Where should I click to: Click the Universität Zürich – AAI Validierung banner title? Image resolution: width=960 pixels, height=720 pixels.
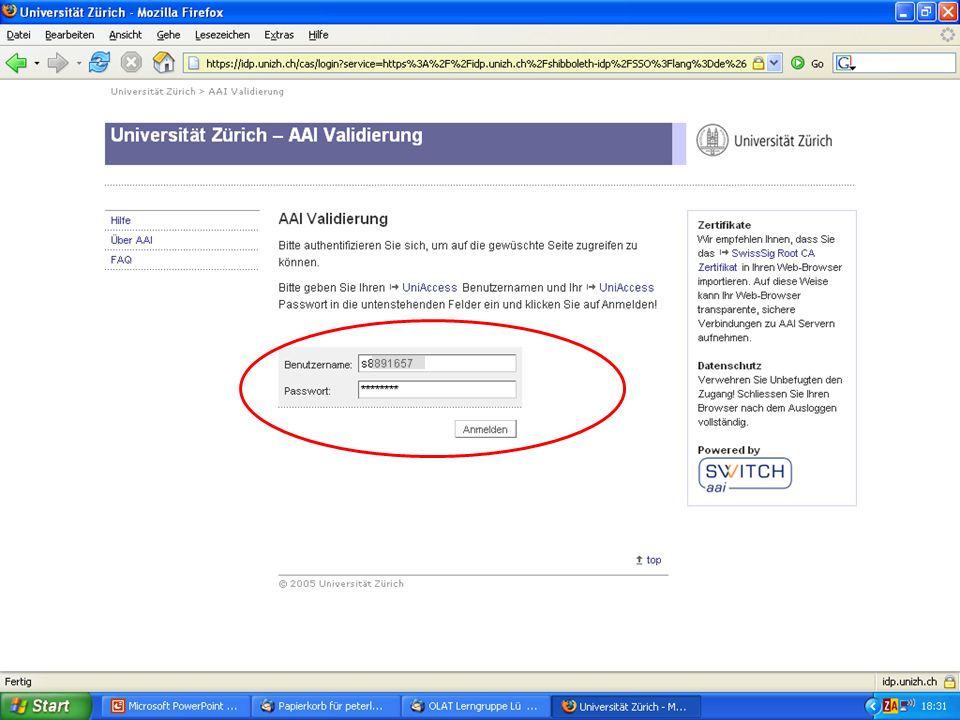pos(266,135)
